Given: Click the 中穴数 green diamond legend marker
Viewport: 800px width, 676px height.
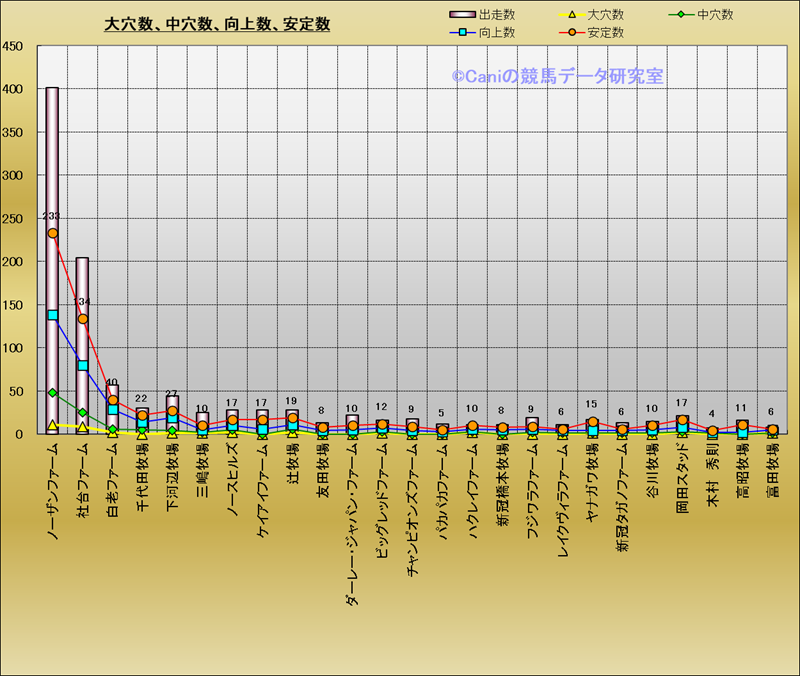Looking at the screenshot, I should [679, 15].
